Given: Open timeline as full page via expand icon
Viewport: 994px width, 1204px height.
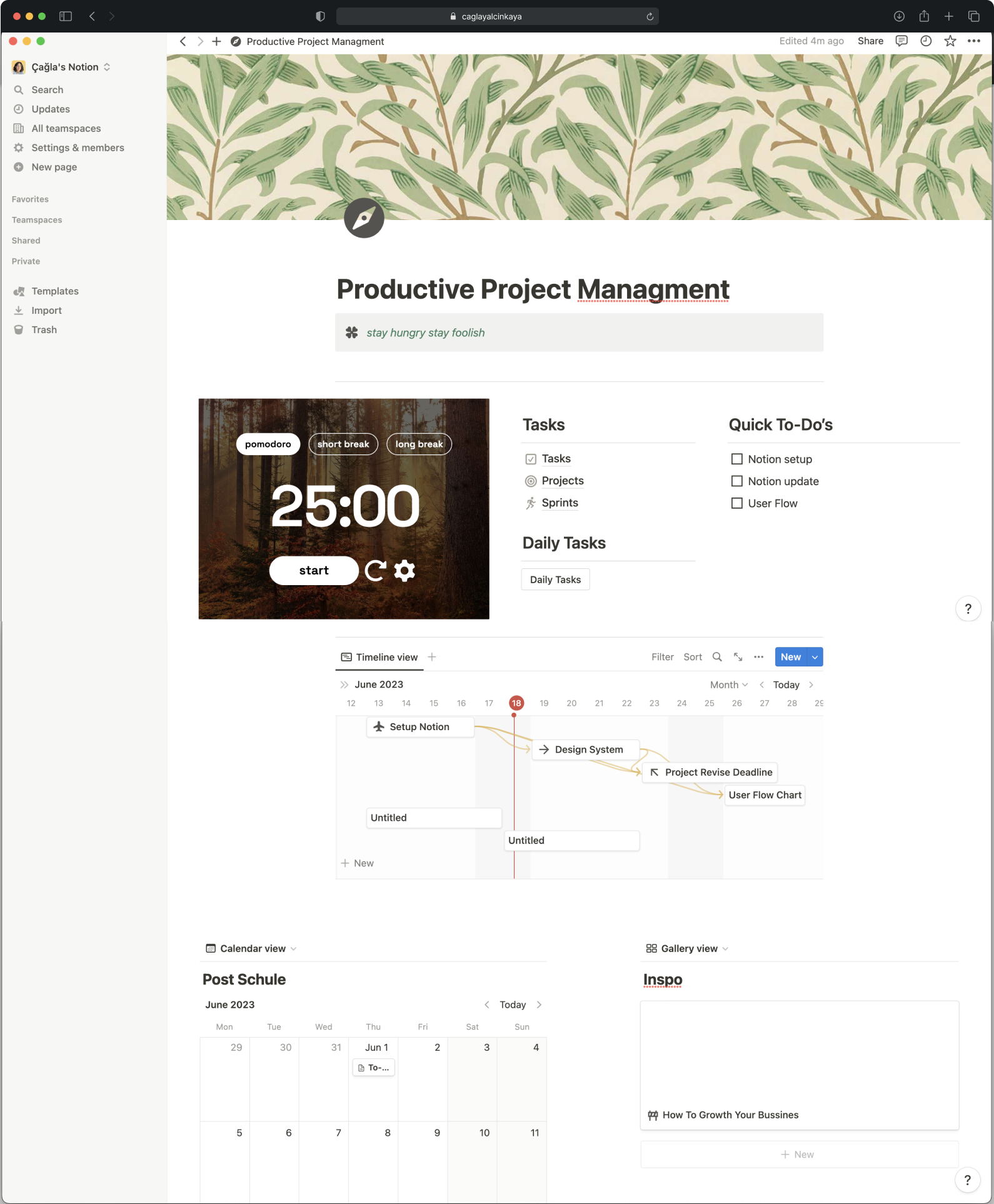Looking at the screenshot, I should pos(738,657).
